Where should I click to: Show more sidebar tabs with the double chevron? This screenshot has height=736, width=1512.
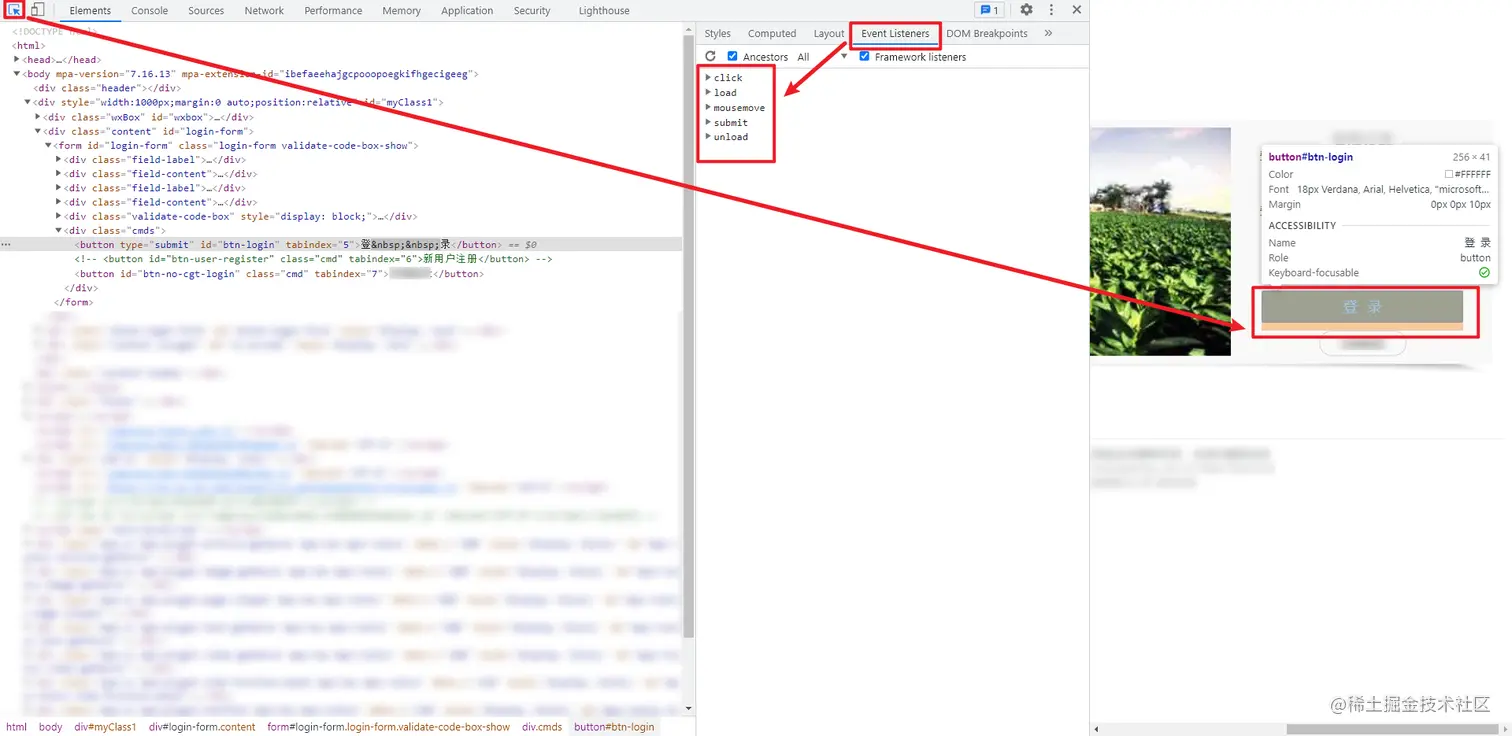coord(1048,33)
